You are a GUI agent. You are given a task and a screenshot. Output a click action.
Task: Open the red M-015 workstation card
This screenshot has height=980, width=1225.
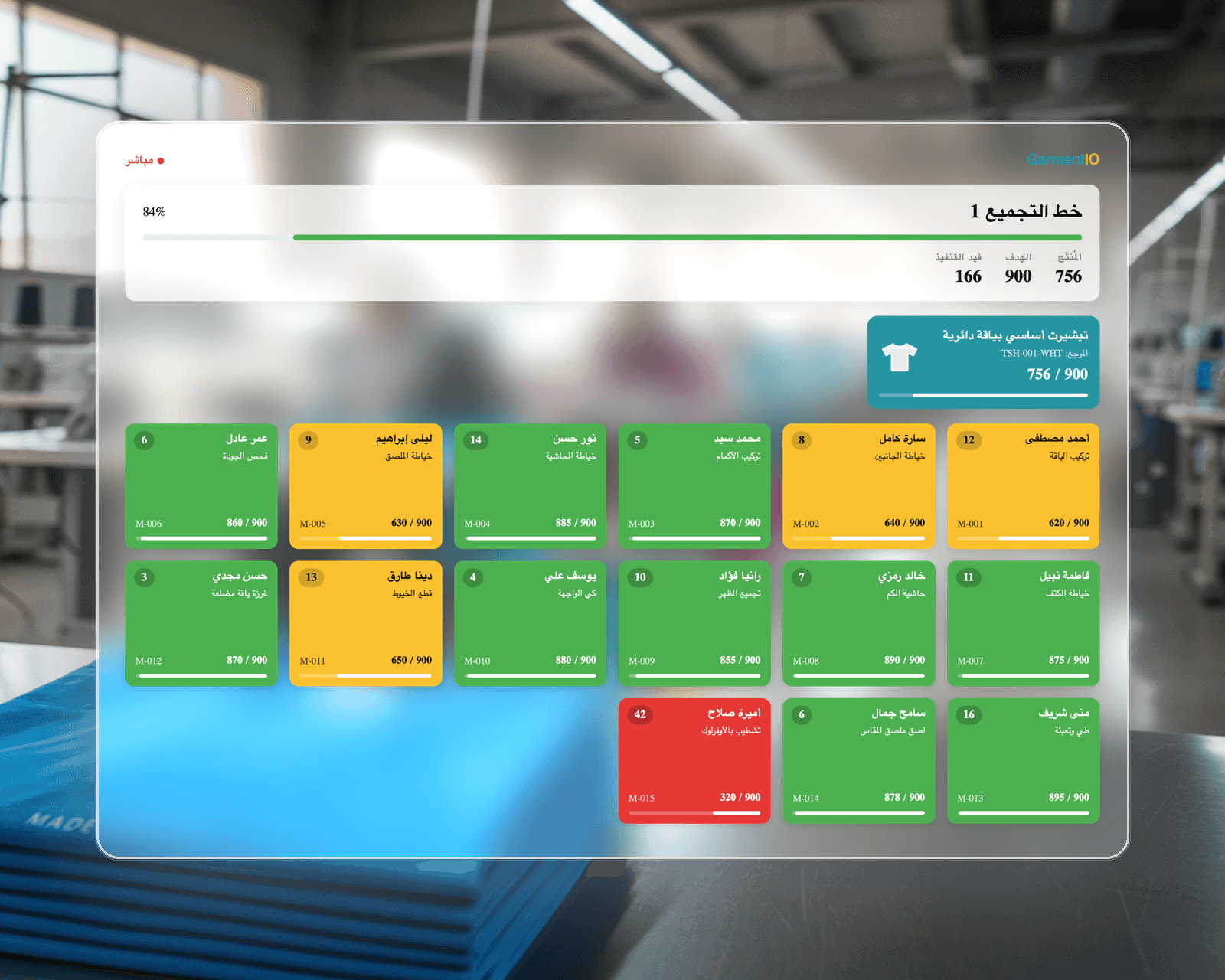694,760
